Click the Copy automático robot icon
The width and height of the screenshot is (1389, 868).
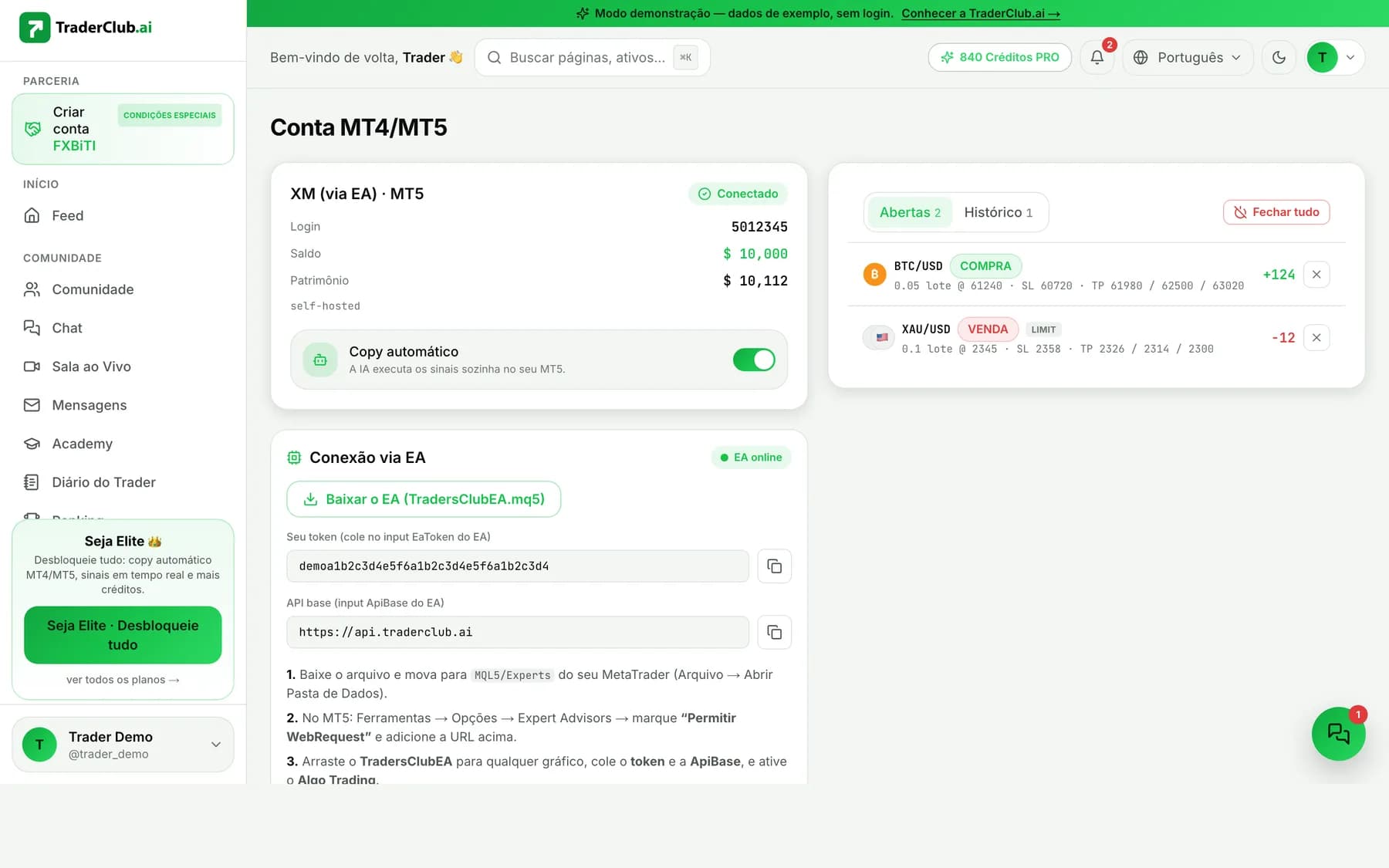pyautogui.click(x=320, y=360)
